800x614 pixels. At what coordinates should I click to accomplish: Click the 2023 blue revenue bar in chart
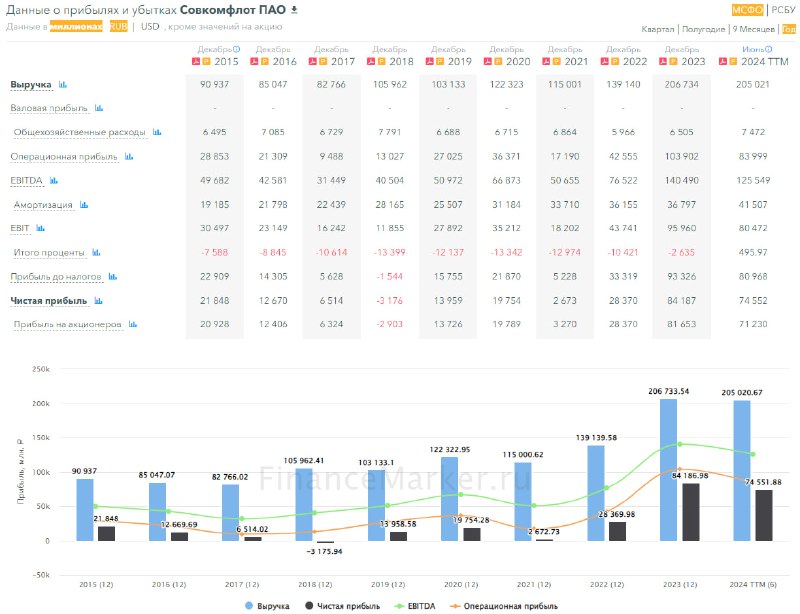(x=668, y=470)
